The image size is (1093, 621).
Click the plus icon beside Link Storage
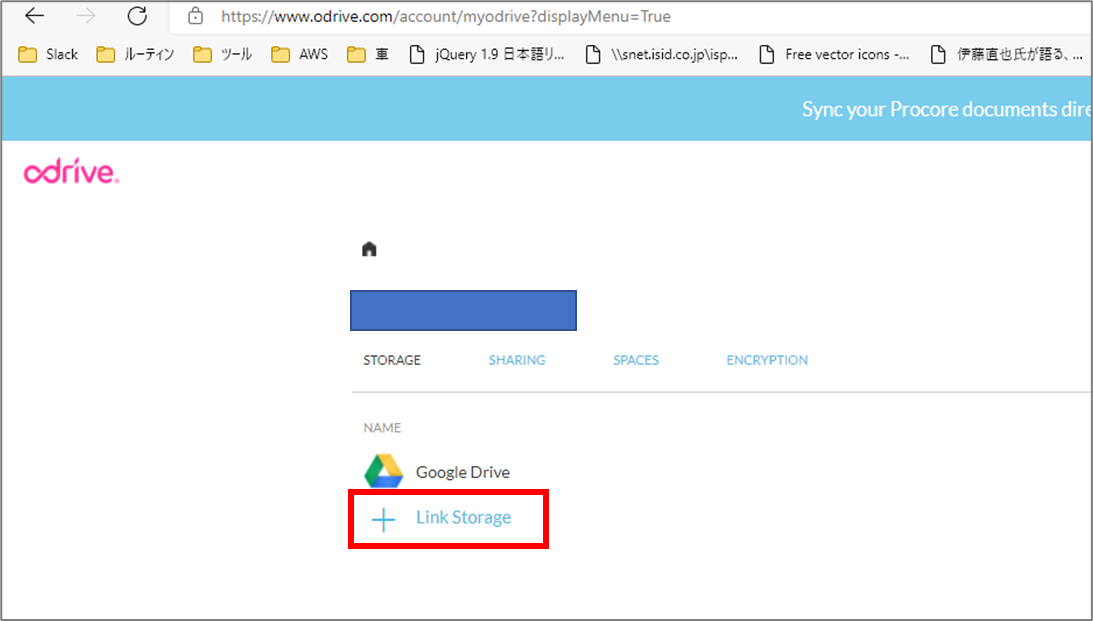point(383,519)
